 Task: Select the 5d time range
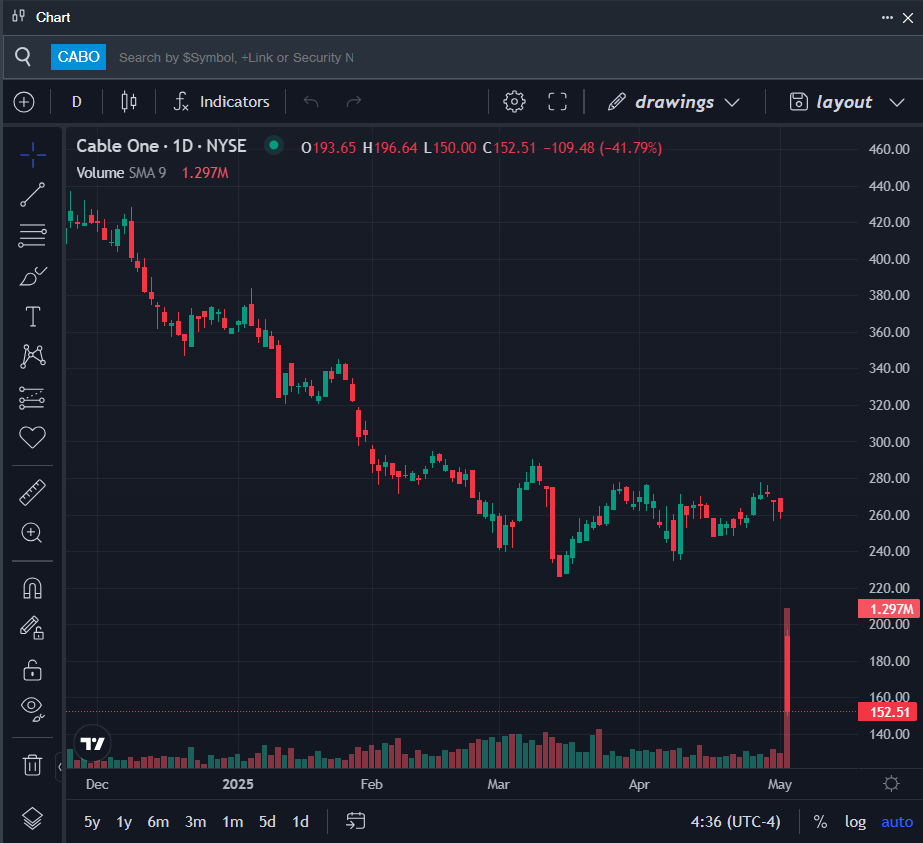[x=267, y=821]
